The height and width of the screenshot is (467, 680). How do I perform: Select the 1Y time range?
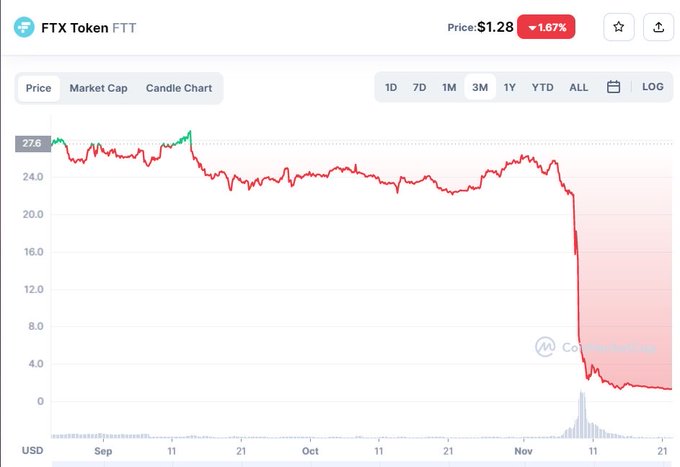[510, 87]
